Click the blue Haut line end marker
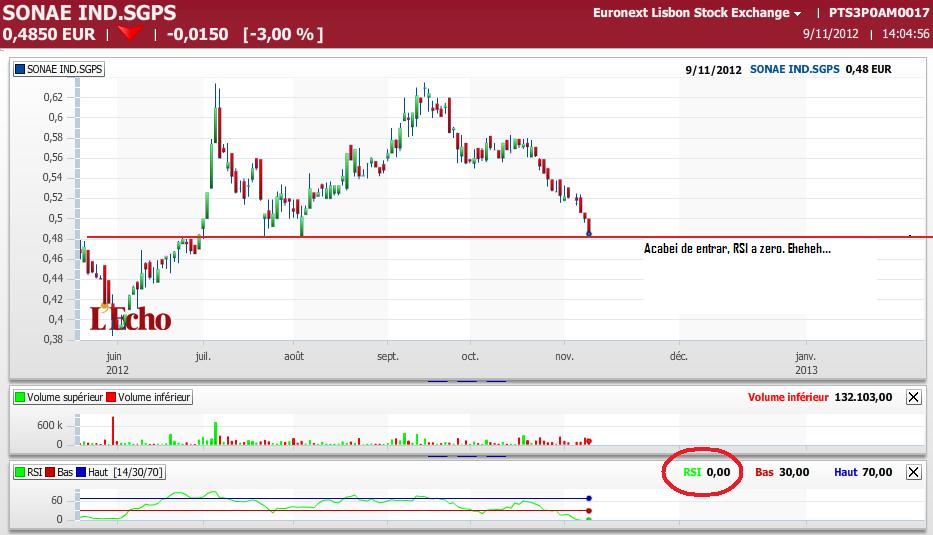Screen dimensions: 933x535 point(589,498)
